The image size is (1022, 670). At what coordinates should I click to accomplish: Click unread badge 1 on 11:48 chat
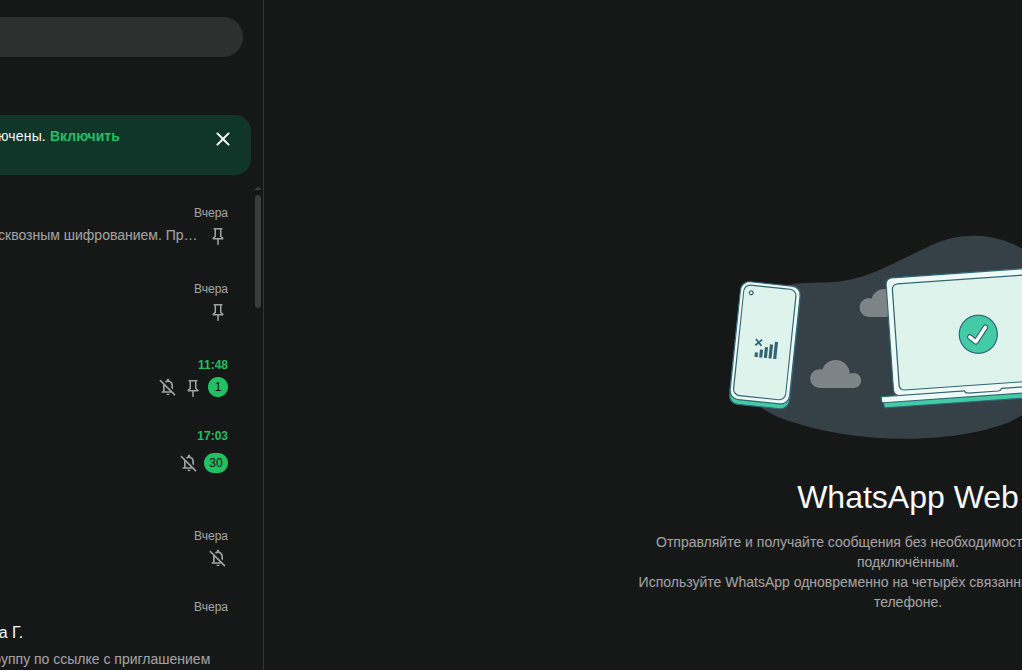click(218, 387)
